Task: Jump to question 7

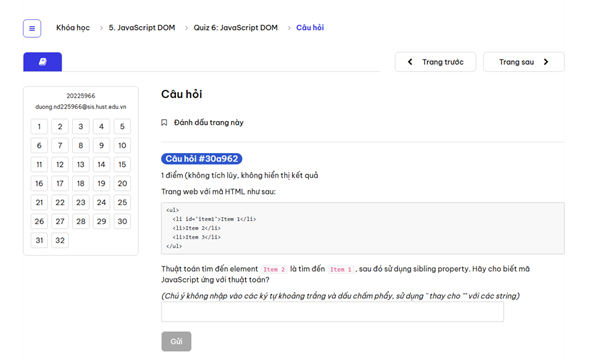Action: click(x=60, y=145)
